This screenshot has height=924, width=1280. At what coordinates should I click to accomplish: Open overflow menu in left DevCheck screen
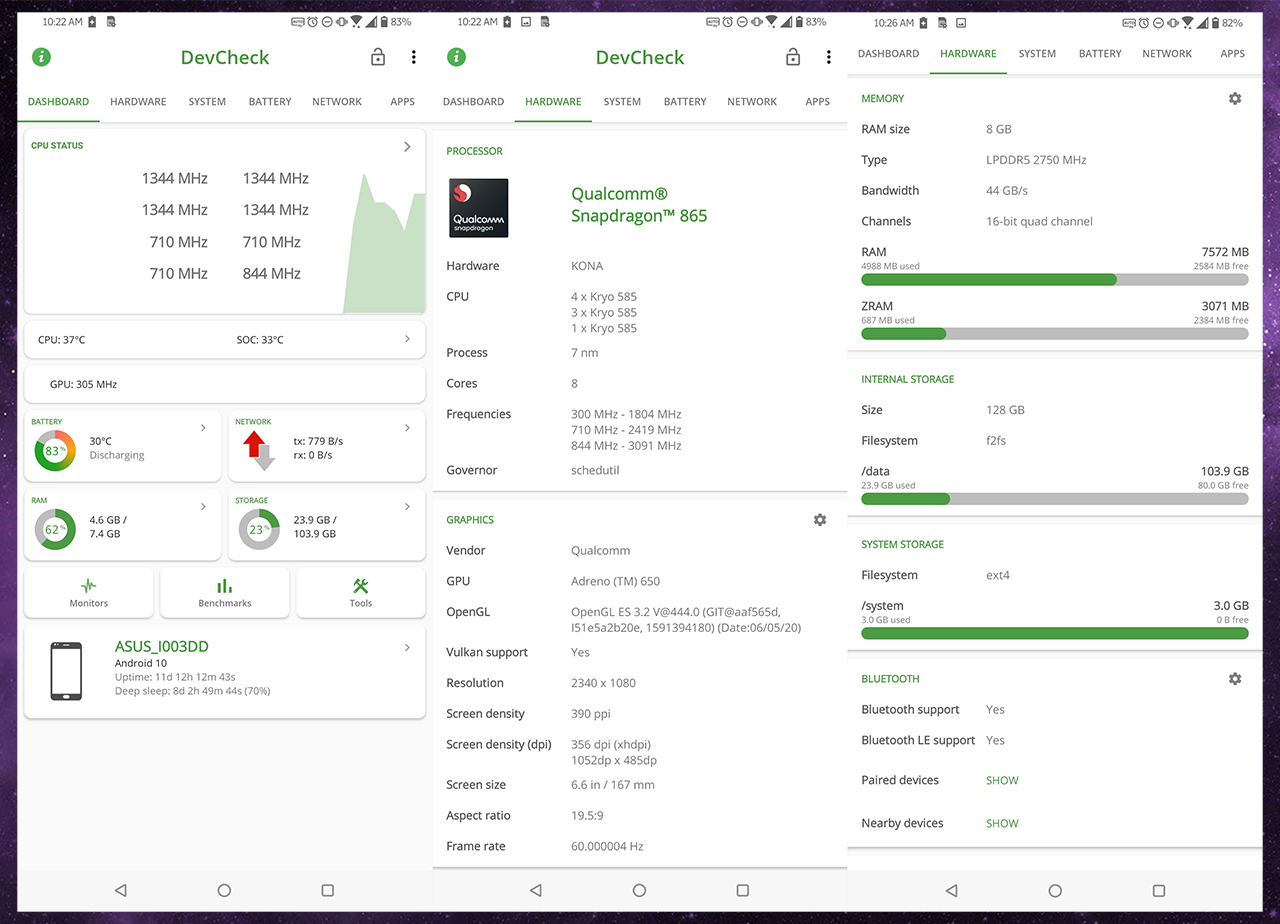(x=414, y=57)
